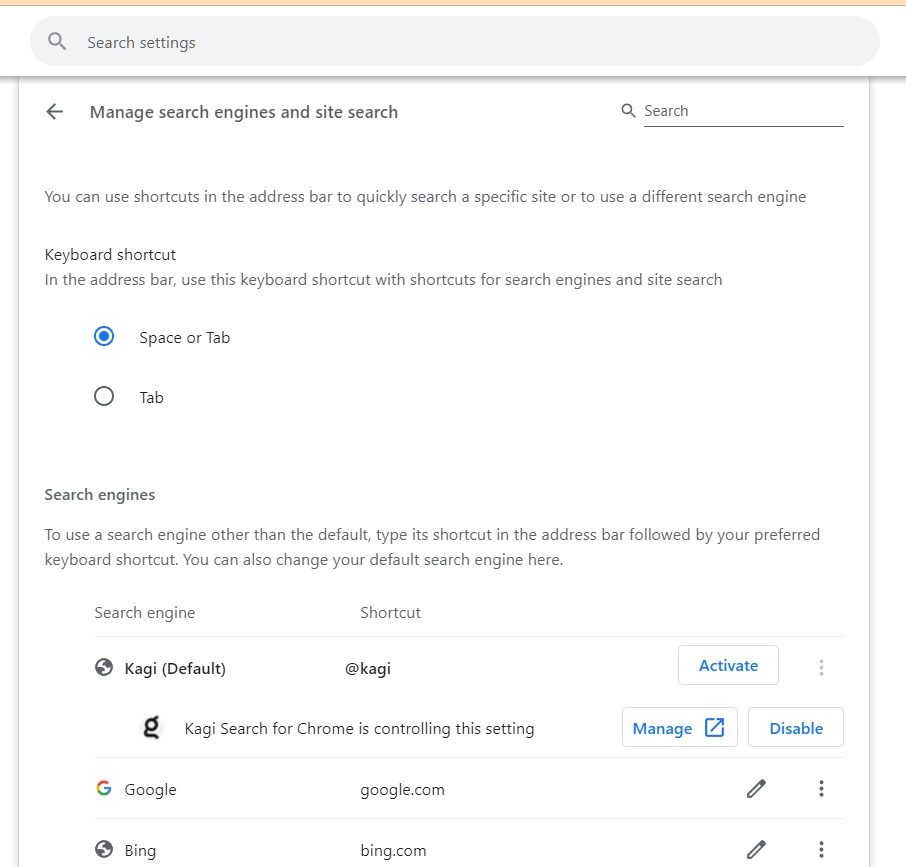Click the pencil edit icon for Bing
Screen dimensions: 906x867
coord(757,850)
